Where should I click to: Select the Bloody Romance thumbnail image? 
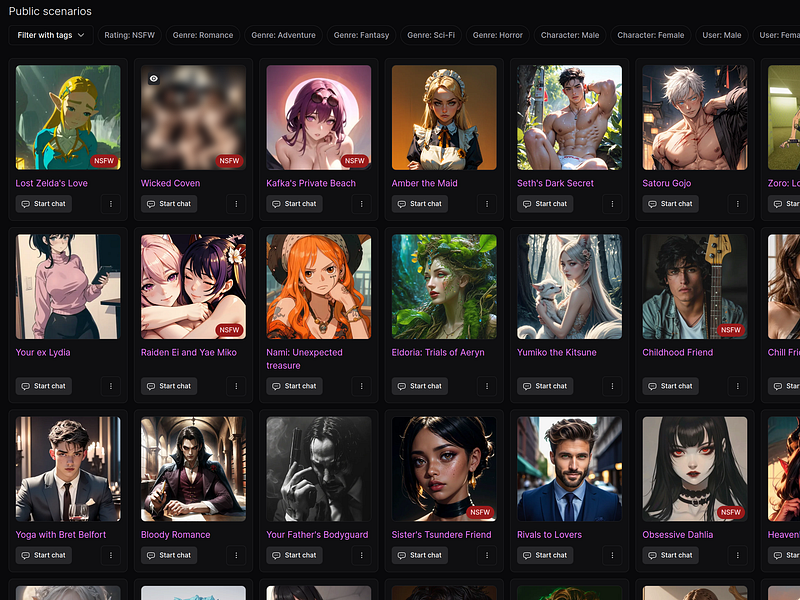[193, 469]
